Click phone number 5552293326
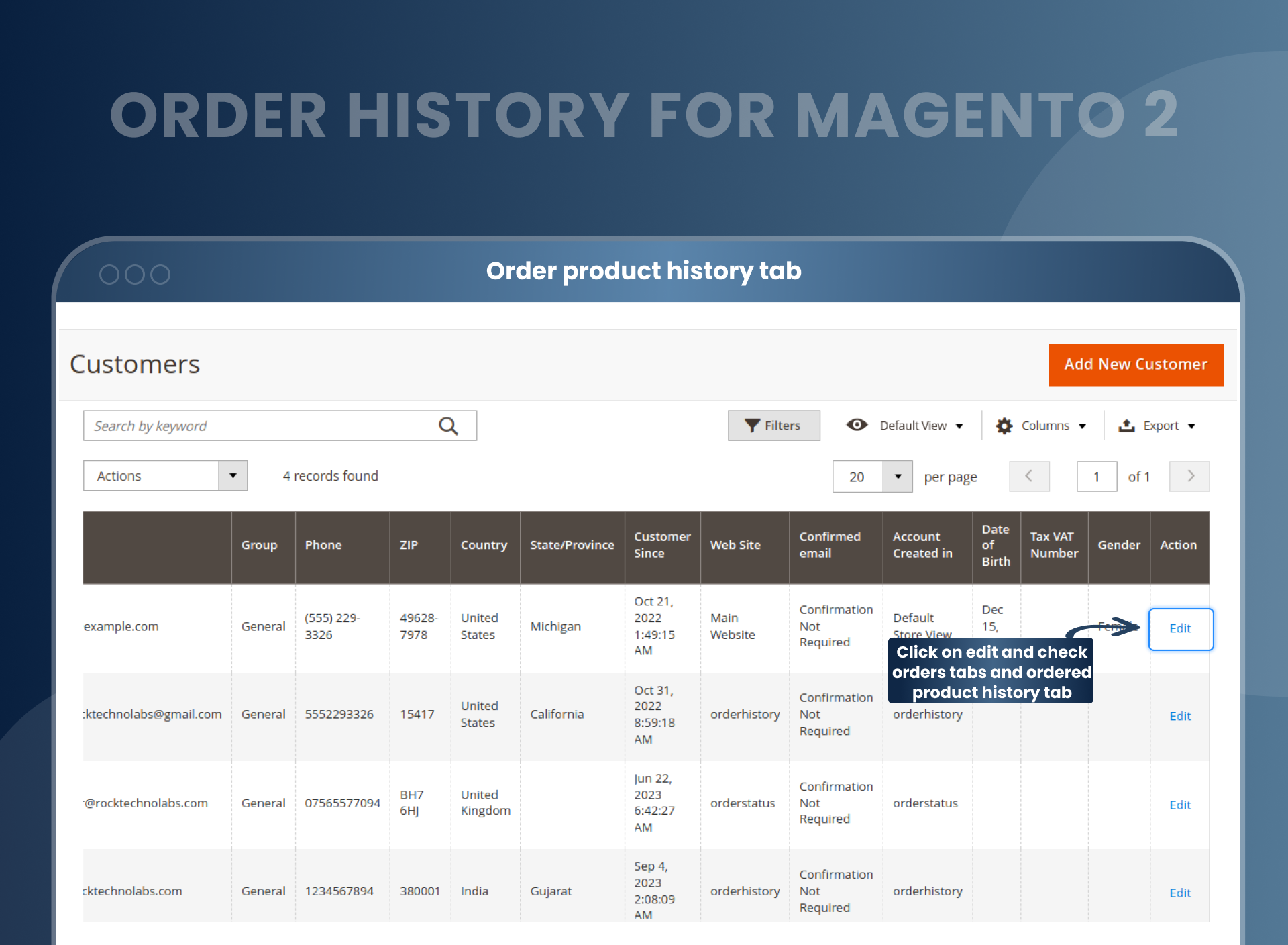This screenshot has height=945, width=1288. click(339, 714)
